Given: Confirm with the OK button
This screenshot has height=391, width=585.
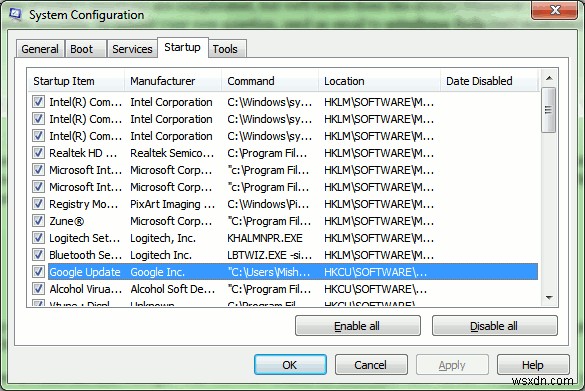Looking at the screenshot, I should [290, 365].
